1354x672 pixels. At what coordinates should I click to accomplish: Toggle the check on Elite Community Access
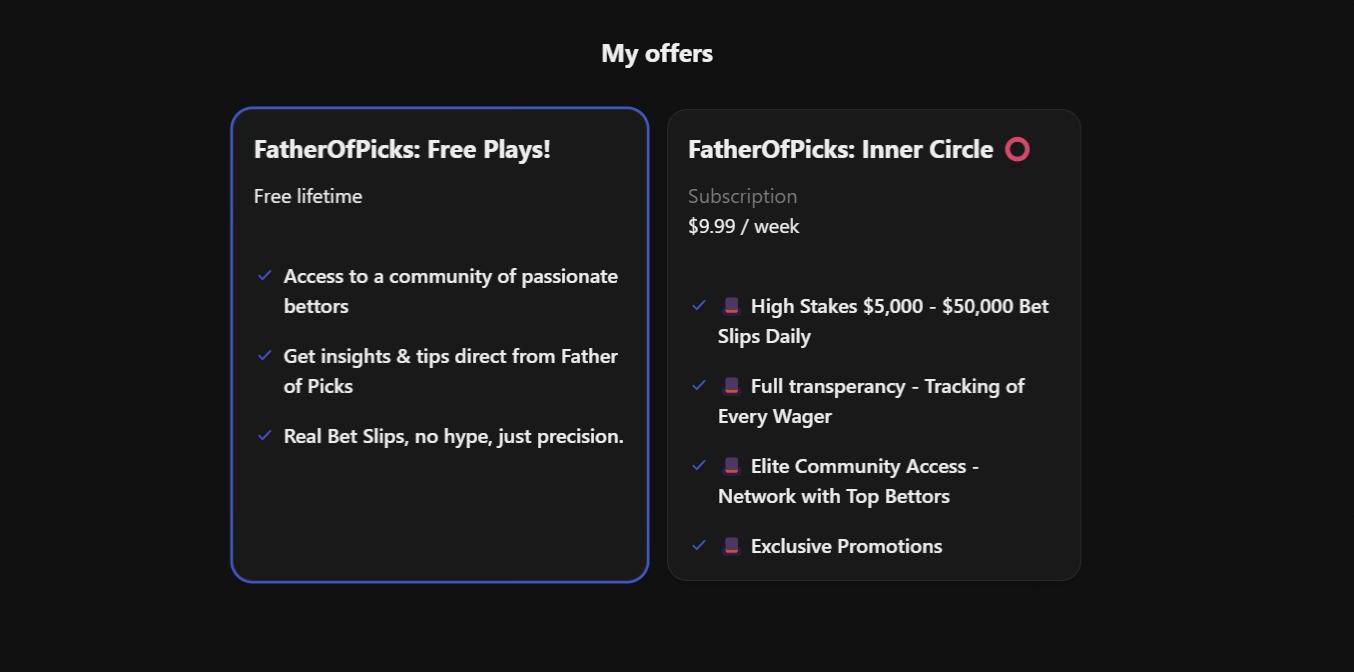699,464
